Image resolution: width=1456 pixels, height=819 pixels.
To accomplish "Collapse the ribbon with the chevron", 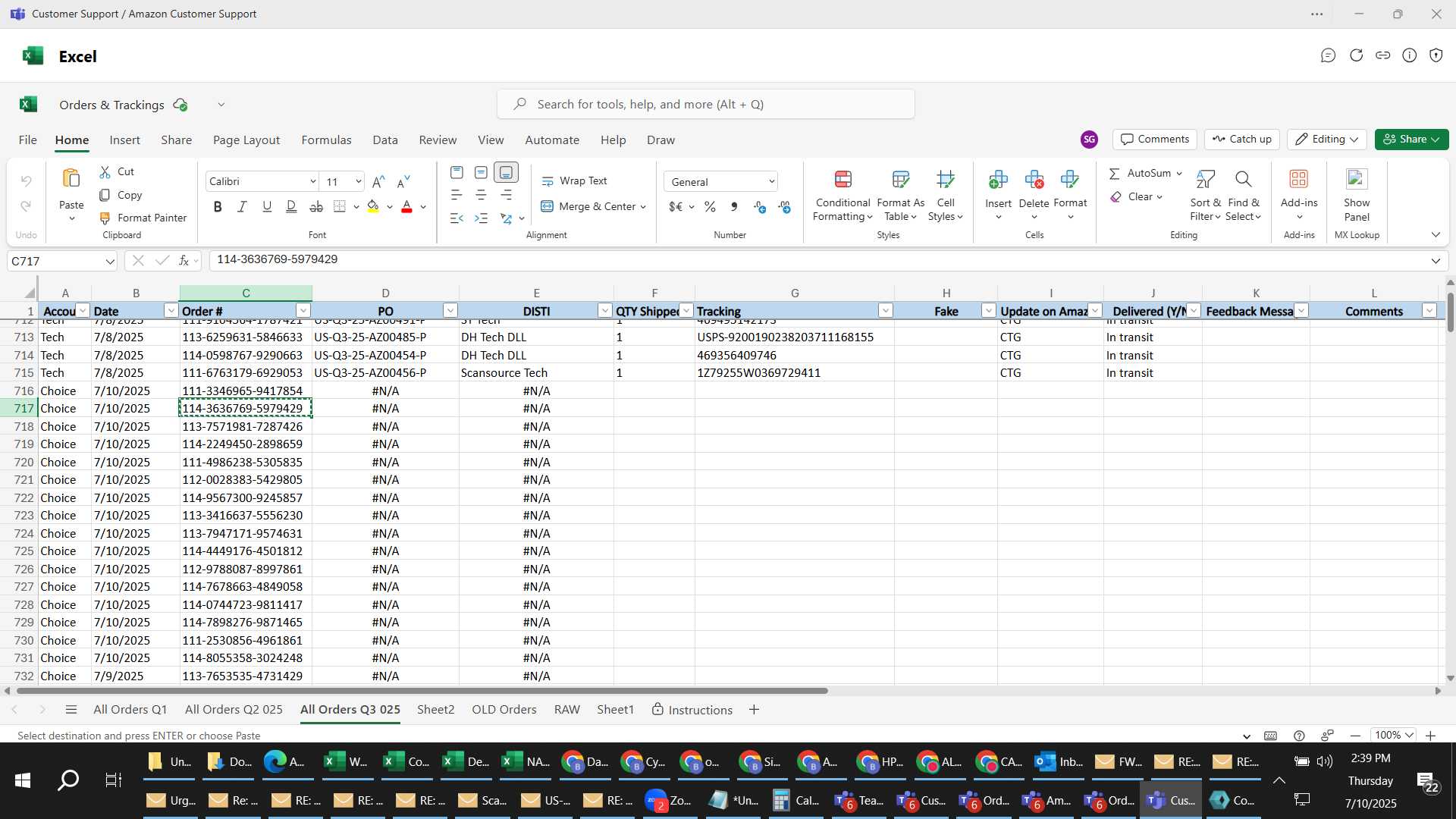I will tap(1436, 235).
